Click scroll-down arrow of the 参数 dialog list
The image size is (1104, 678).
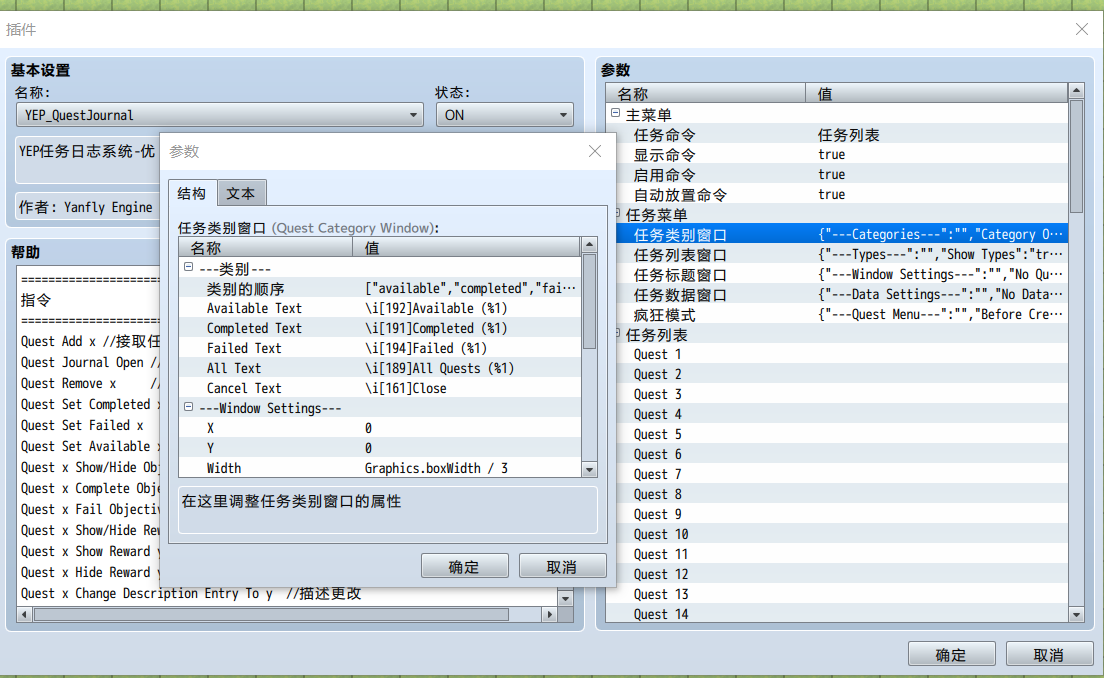point(589,470)
